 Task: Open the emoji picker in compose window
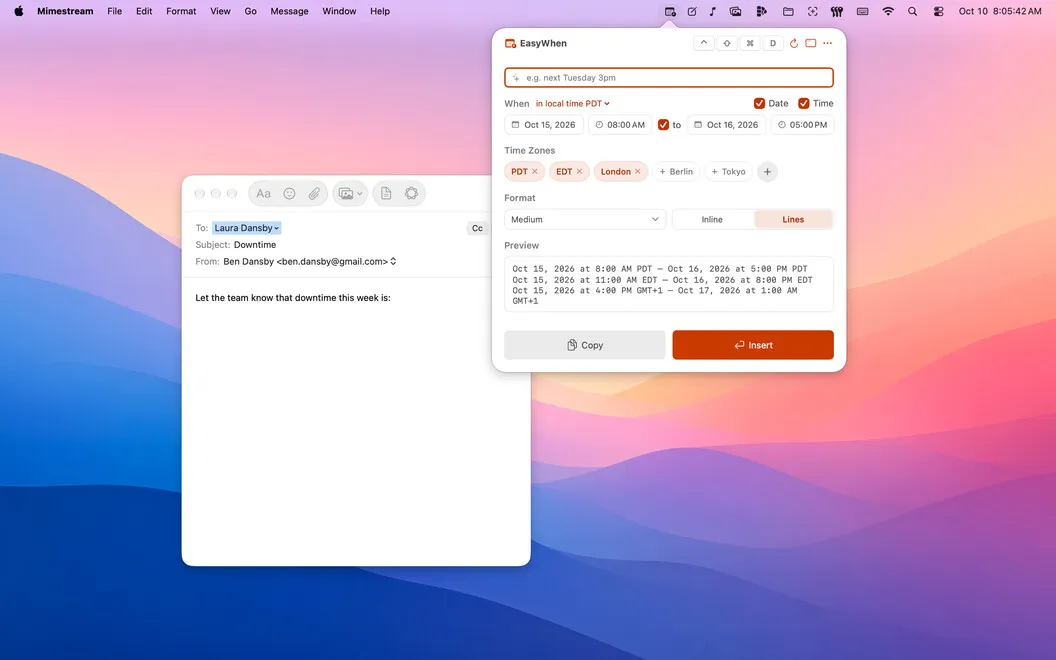point(289,194)
